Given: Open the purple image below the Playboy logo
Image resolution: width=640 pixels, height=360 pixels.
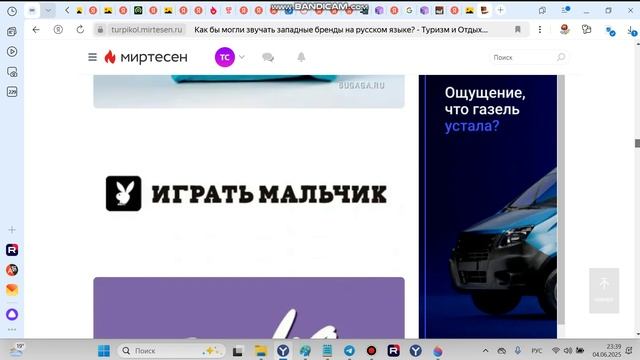Looking at the screenshot, I should tap(249, 308).
